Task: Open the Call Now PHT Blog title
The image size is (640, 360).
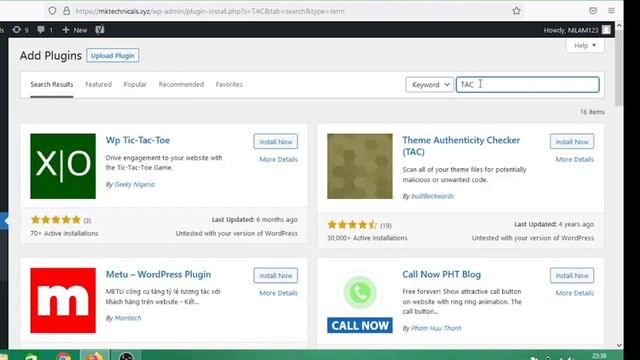Action: point(442,274)
